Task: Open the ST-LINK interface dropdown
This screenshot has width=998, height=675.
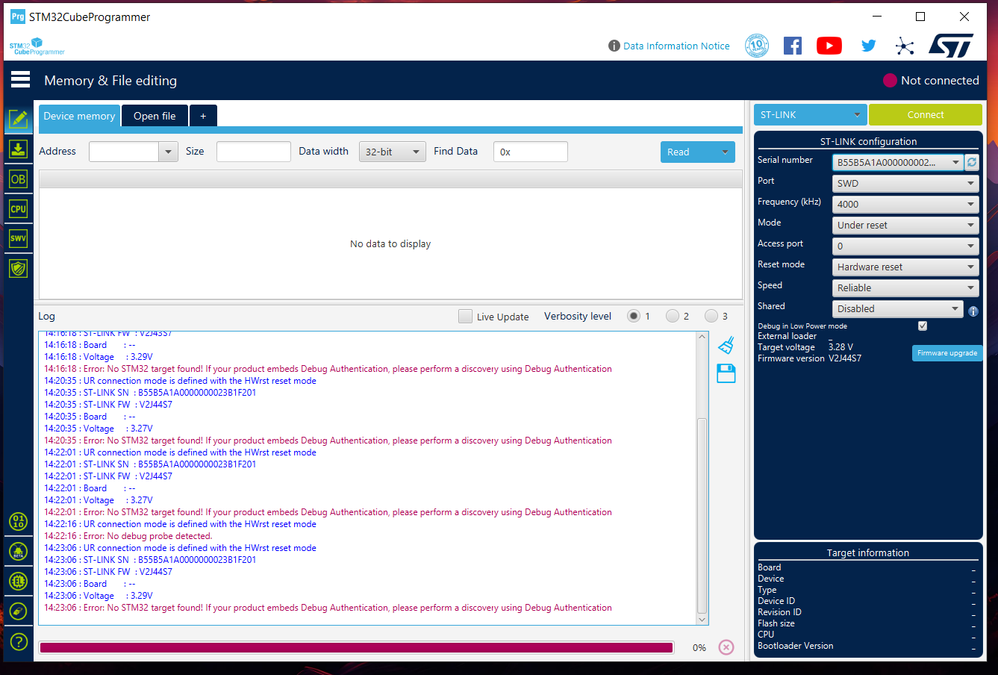Action: [x=810, y=115]
